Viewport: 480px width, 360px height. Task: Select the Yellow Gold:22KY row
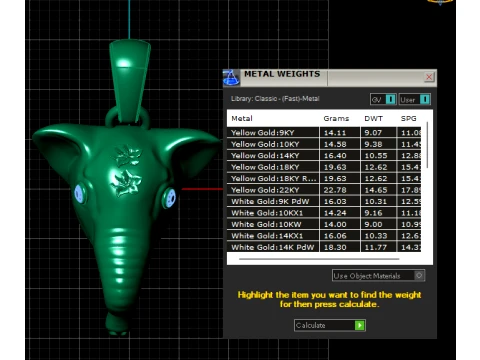pyautogui.click(x=324, y=190)
